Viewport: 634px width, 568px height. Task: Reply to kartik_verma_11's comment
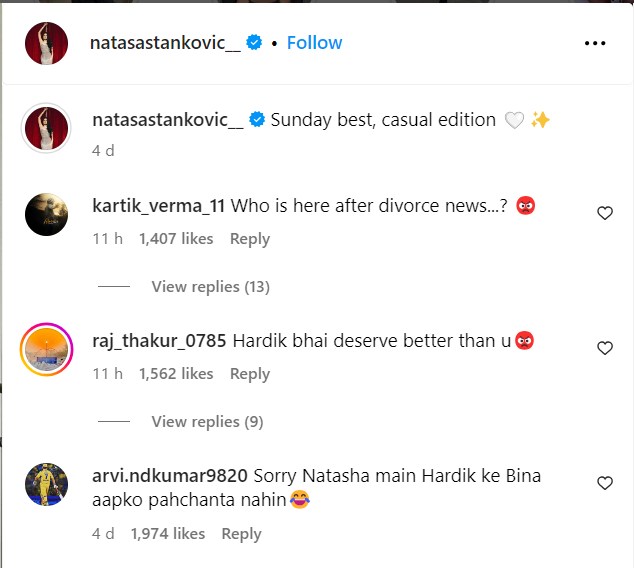coord(250,239)
